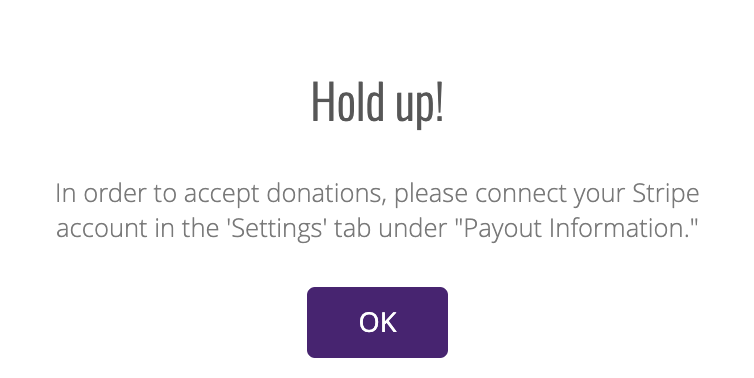Image resolution: width=754 pixels, height=378 pixels.
Task: Click the word 'up!' in the heading
Action: pyautogui.click(x=419, y=105)
